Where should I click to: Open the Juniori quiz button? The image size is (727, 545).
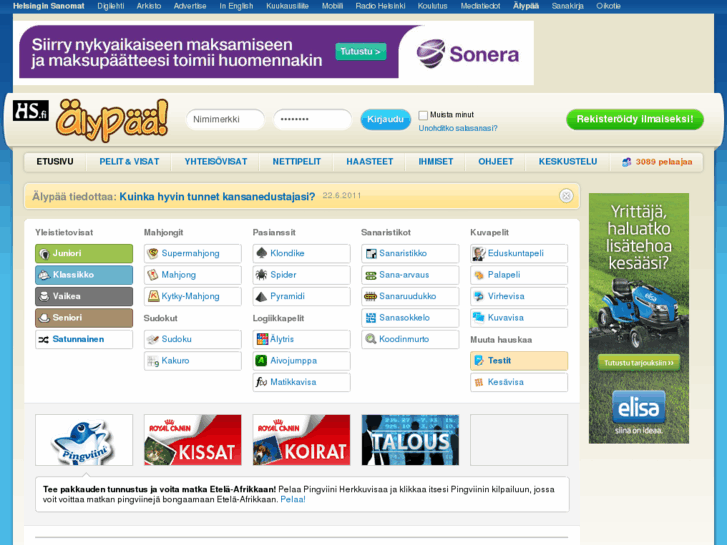[84, 253]
